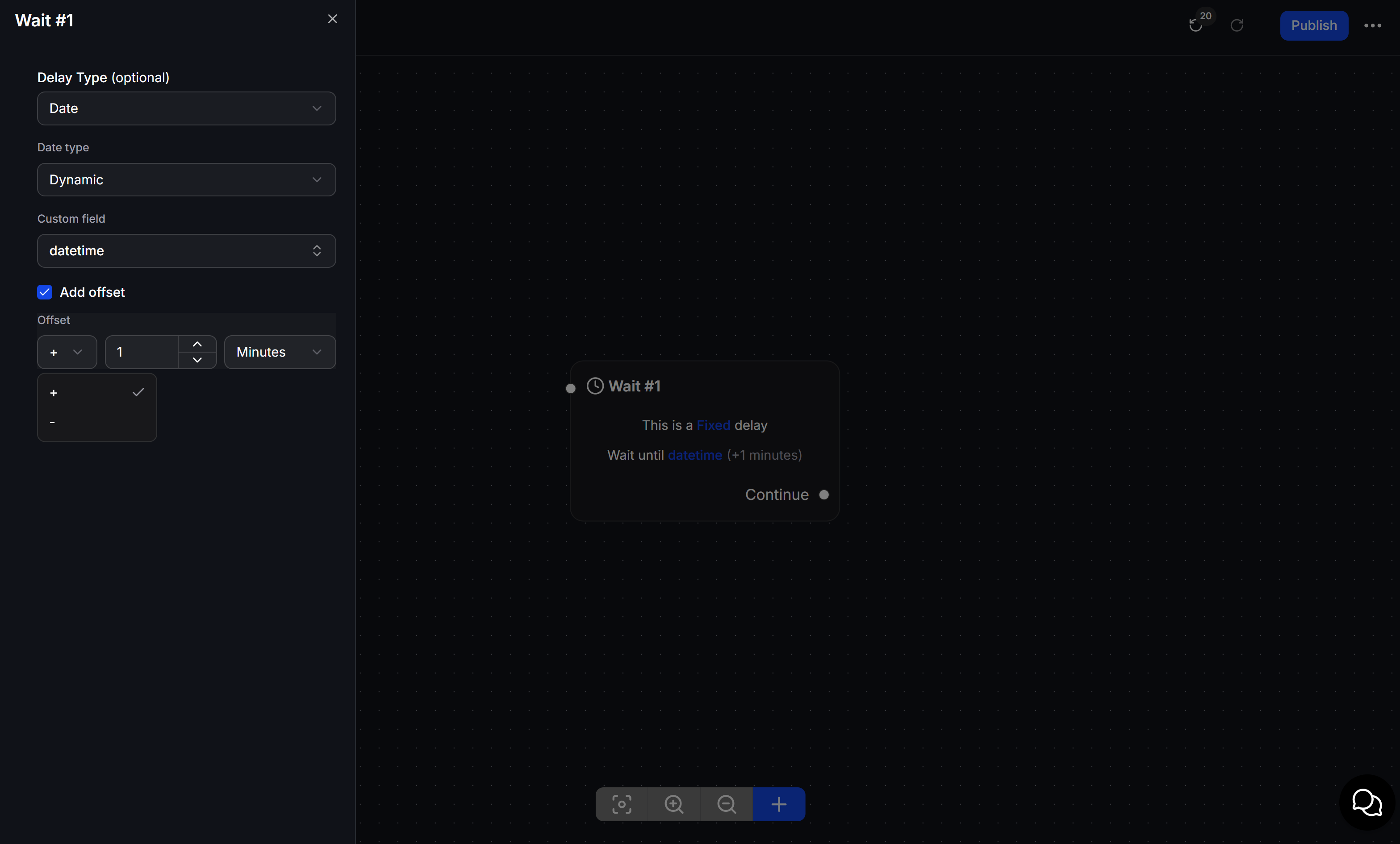Click the Fixed link in the node

click(x=713, y=425)
